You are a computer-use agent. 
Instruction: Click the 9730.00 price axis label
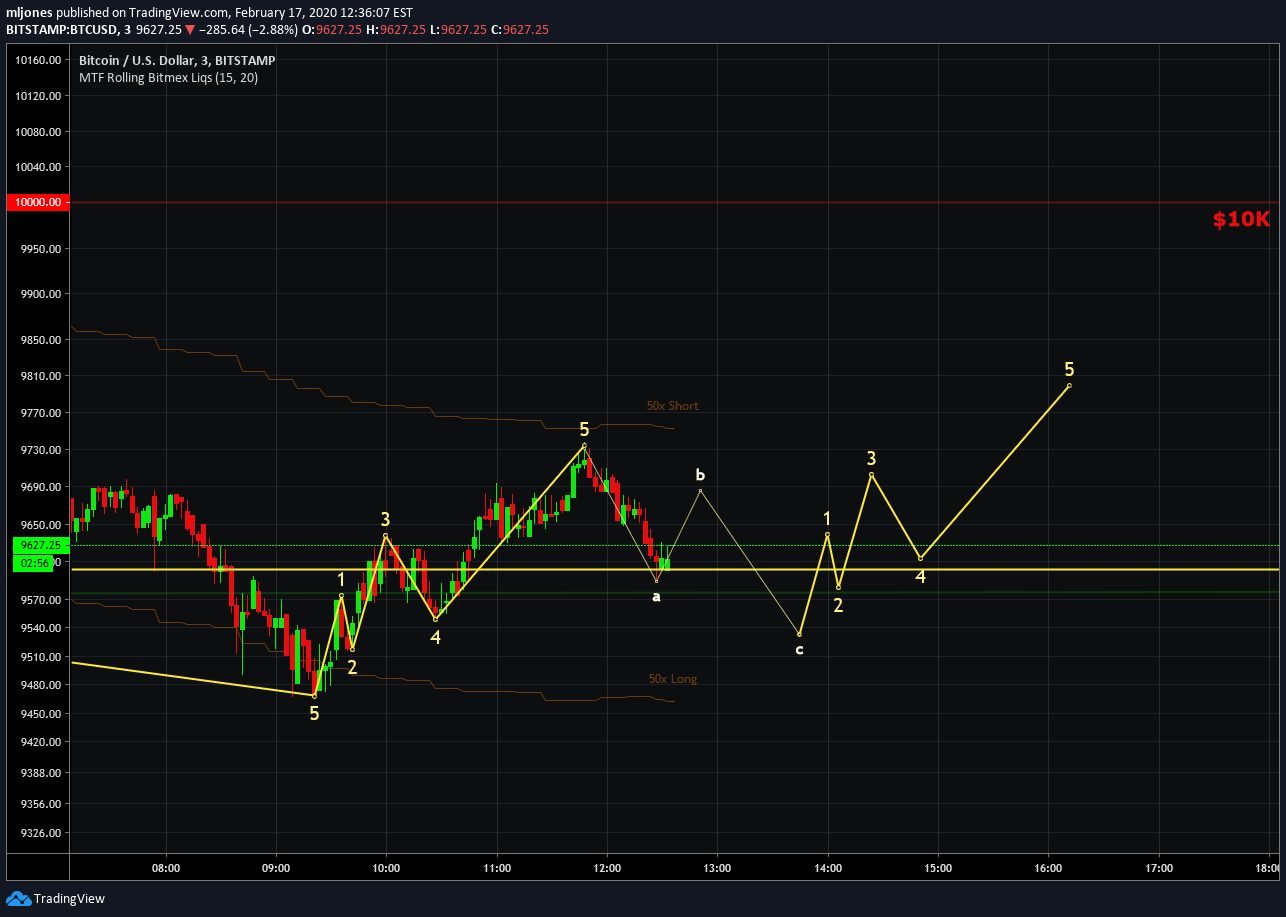click(42, 450)
